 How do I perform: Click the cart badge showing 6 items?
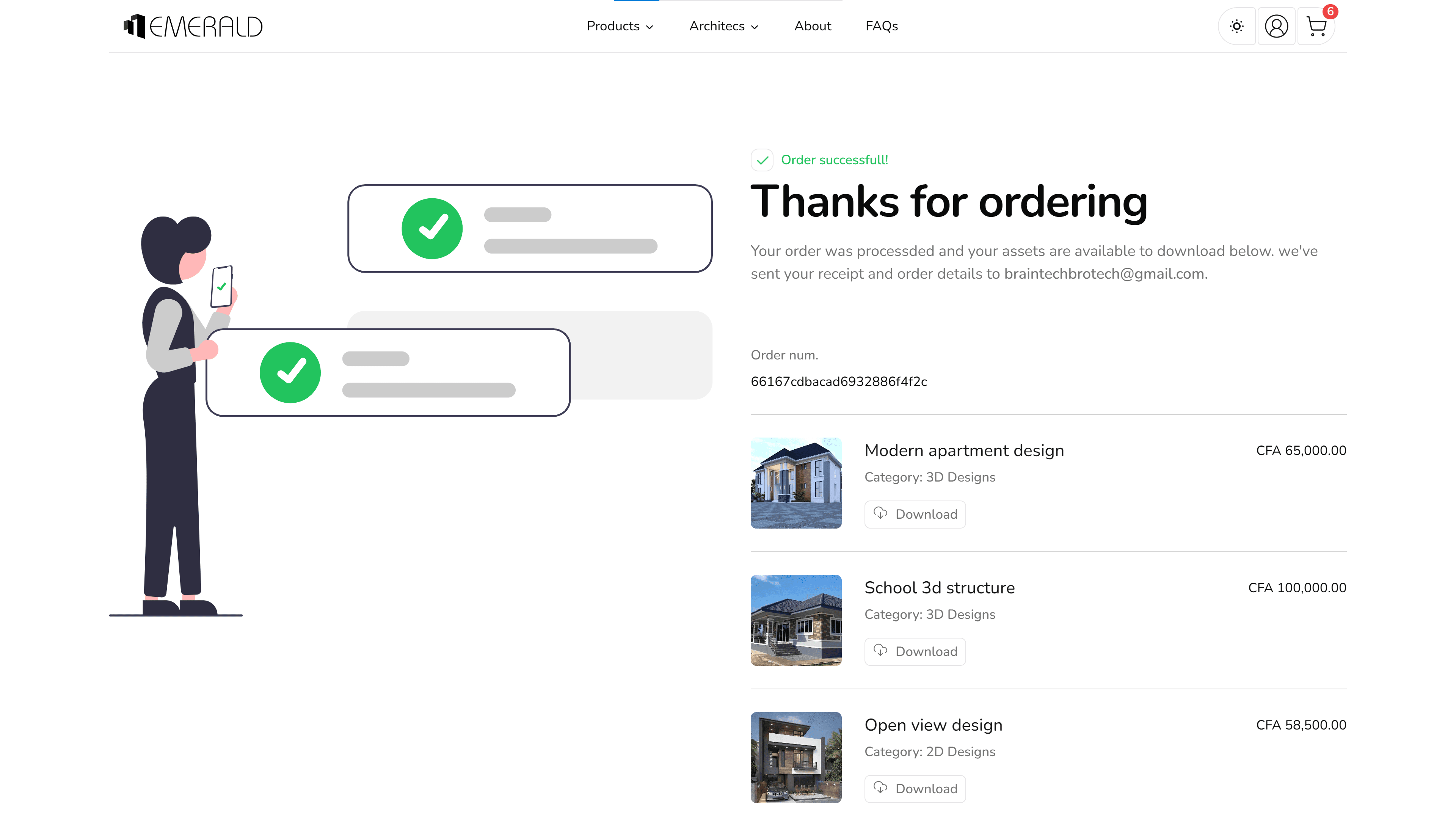pos(1330,11)
